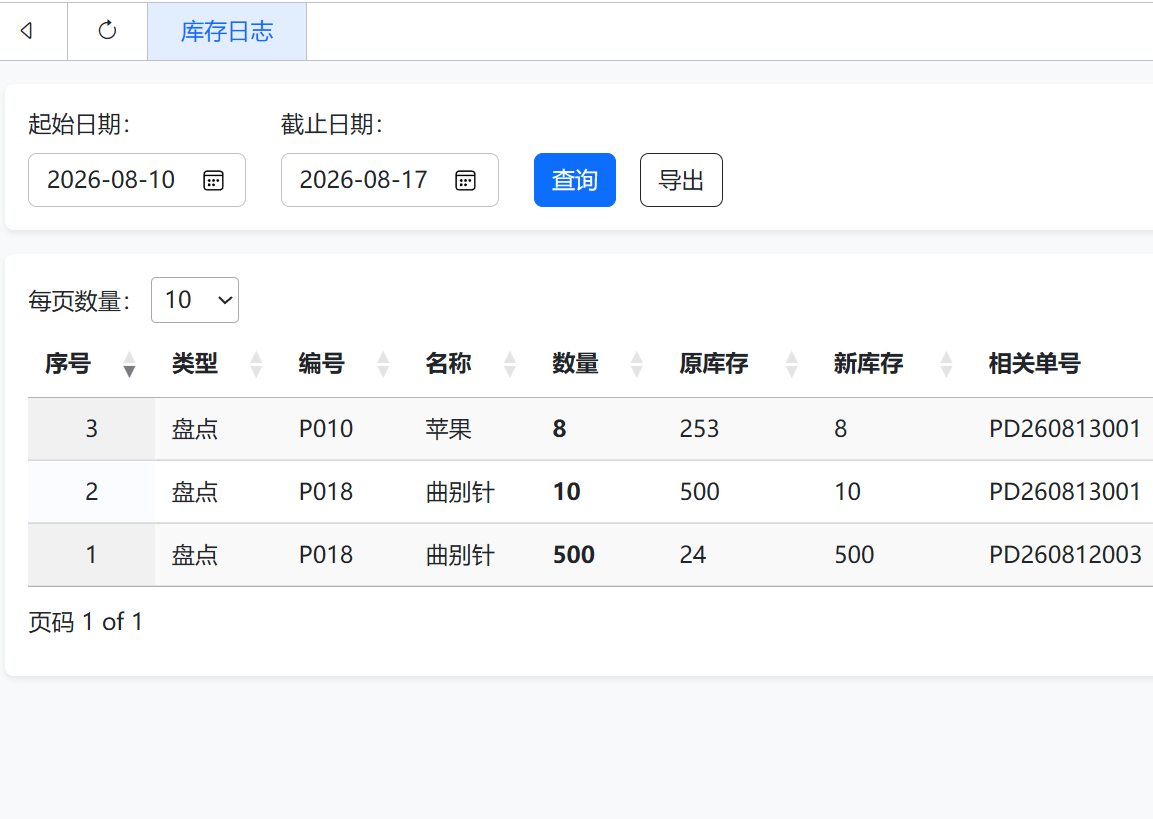Viewport: 1153px width, 819px height.
Task: Click the 苹果 name cell
Action: tap(448, 429)
